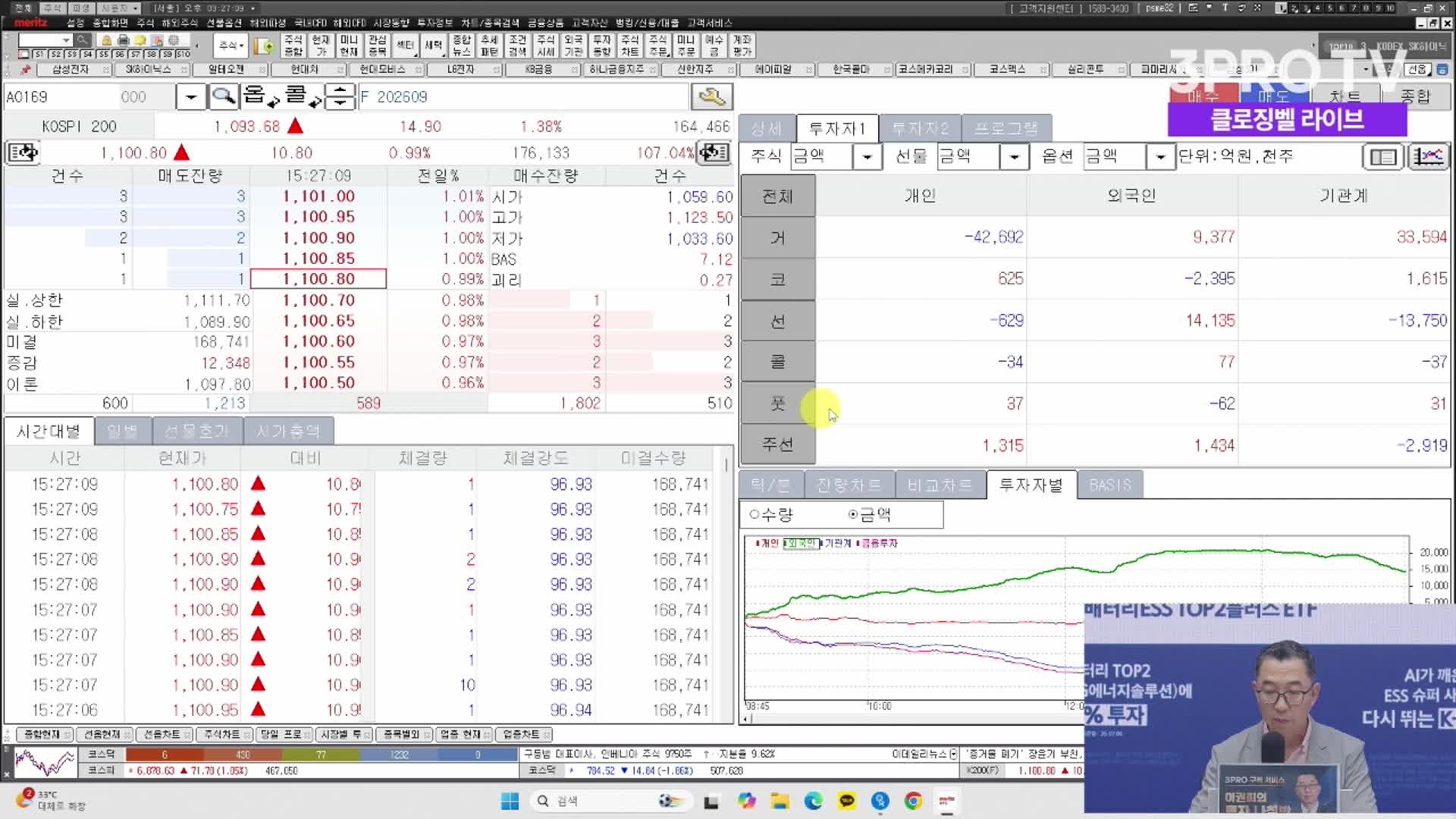Click the KOSDAQ breadth color bar showing 1232

click(400, 755)
